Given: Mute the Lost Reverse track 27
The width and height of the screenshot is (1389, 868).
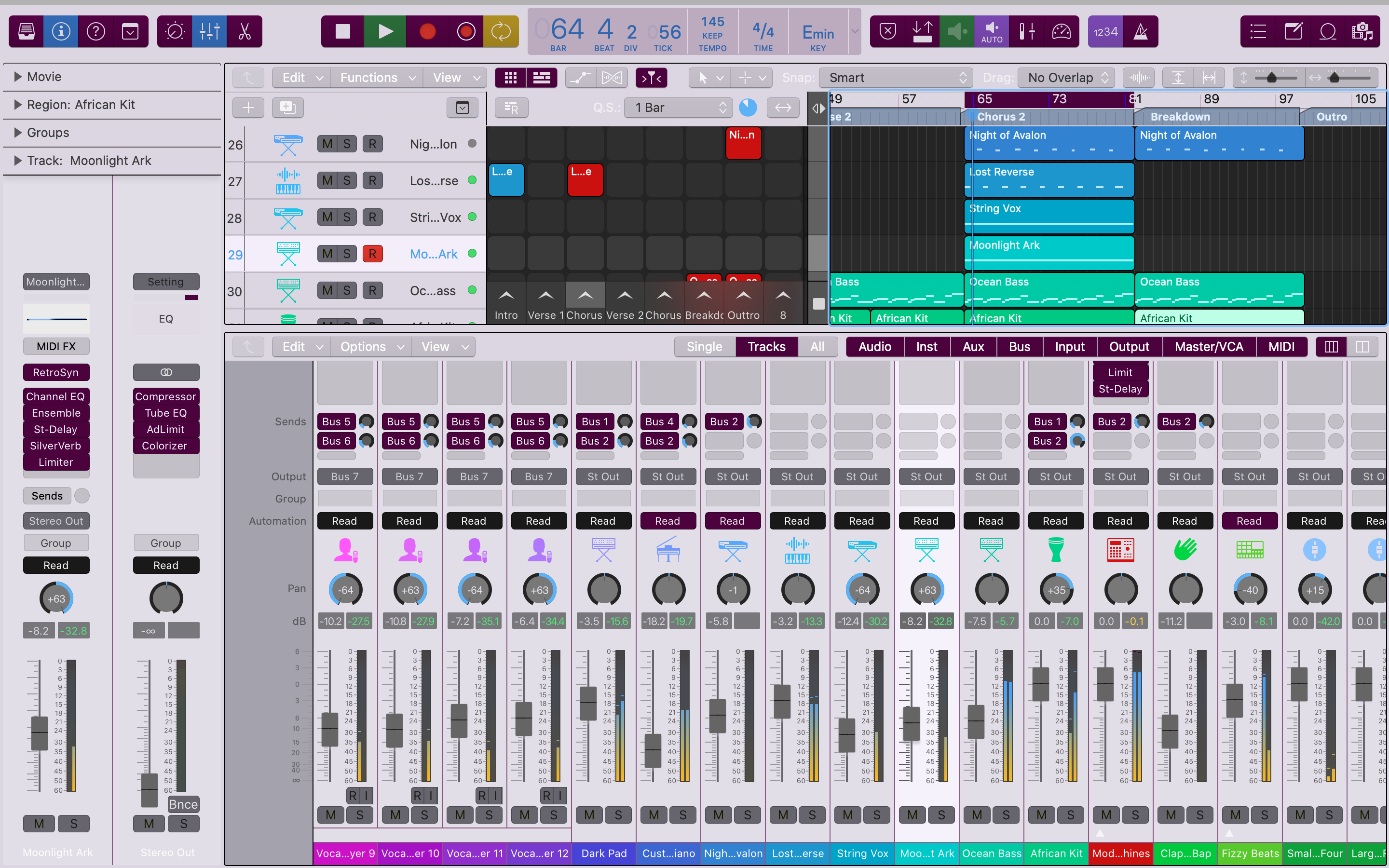Looking at the screenshot, I should click(x=327, y=181).
